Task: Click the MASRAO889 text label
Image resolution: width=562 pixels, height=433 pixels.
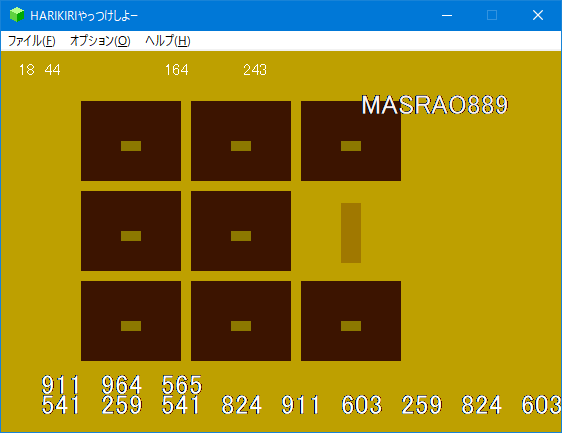Action: tap(434, 105)
